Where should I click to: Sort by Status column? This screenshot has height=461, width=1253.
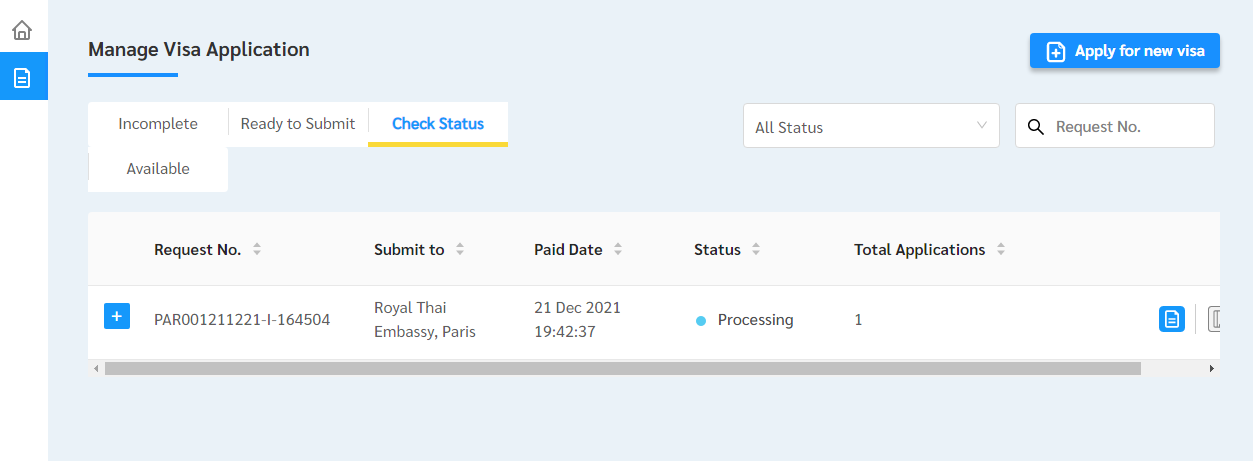point(756,250)
